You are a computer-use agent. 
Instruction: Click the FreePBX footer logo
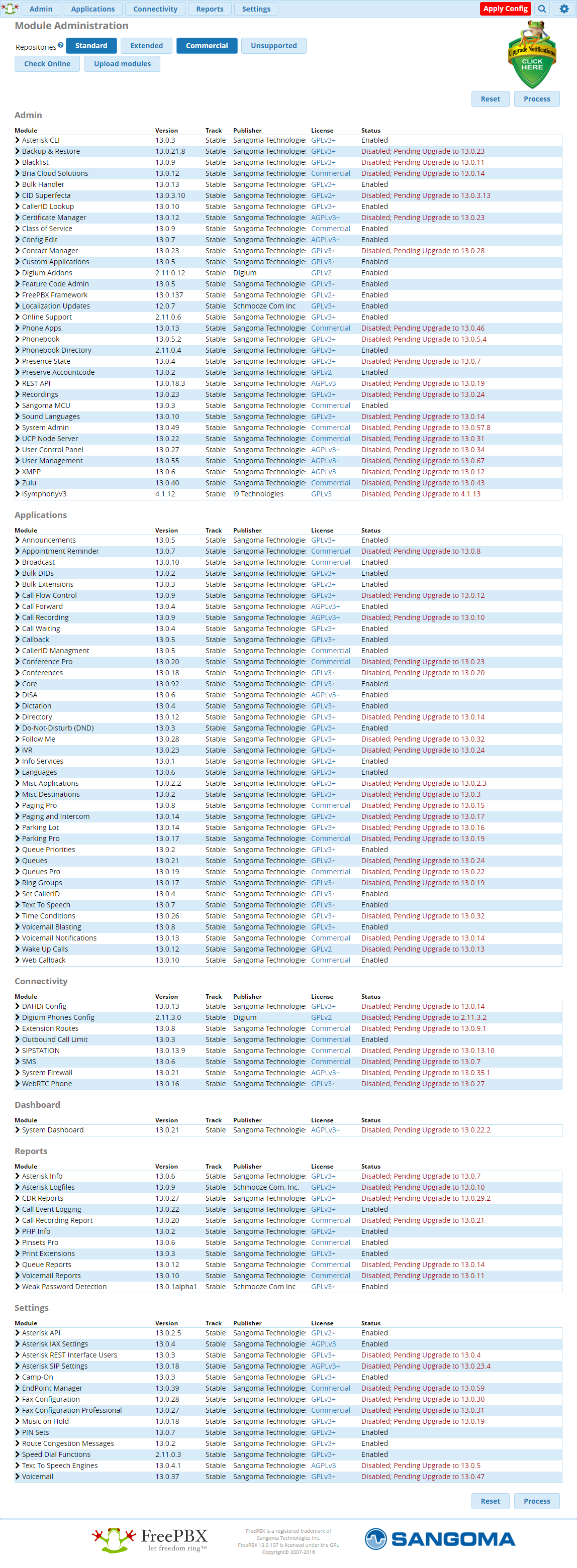click(x=150, y=1540)
